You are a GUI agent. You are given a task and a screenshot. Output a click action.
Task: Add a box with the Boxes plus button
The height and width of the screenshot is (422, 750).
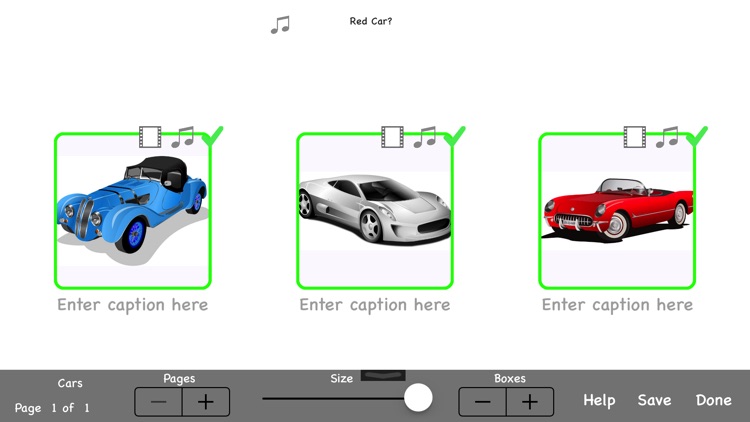click(x=529, y=402)
